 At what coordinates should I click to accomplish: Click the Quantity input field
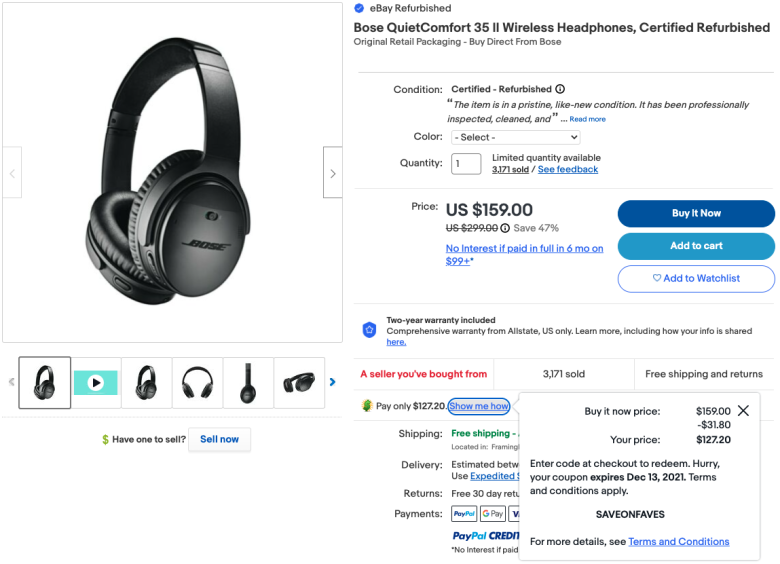coord(466,164)
